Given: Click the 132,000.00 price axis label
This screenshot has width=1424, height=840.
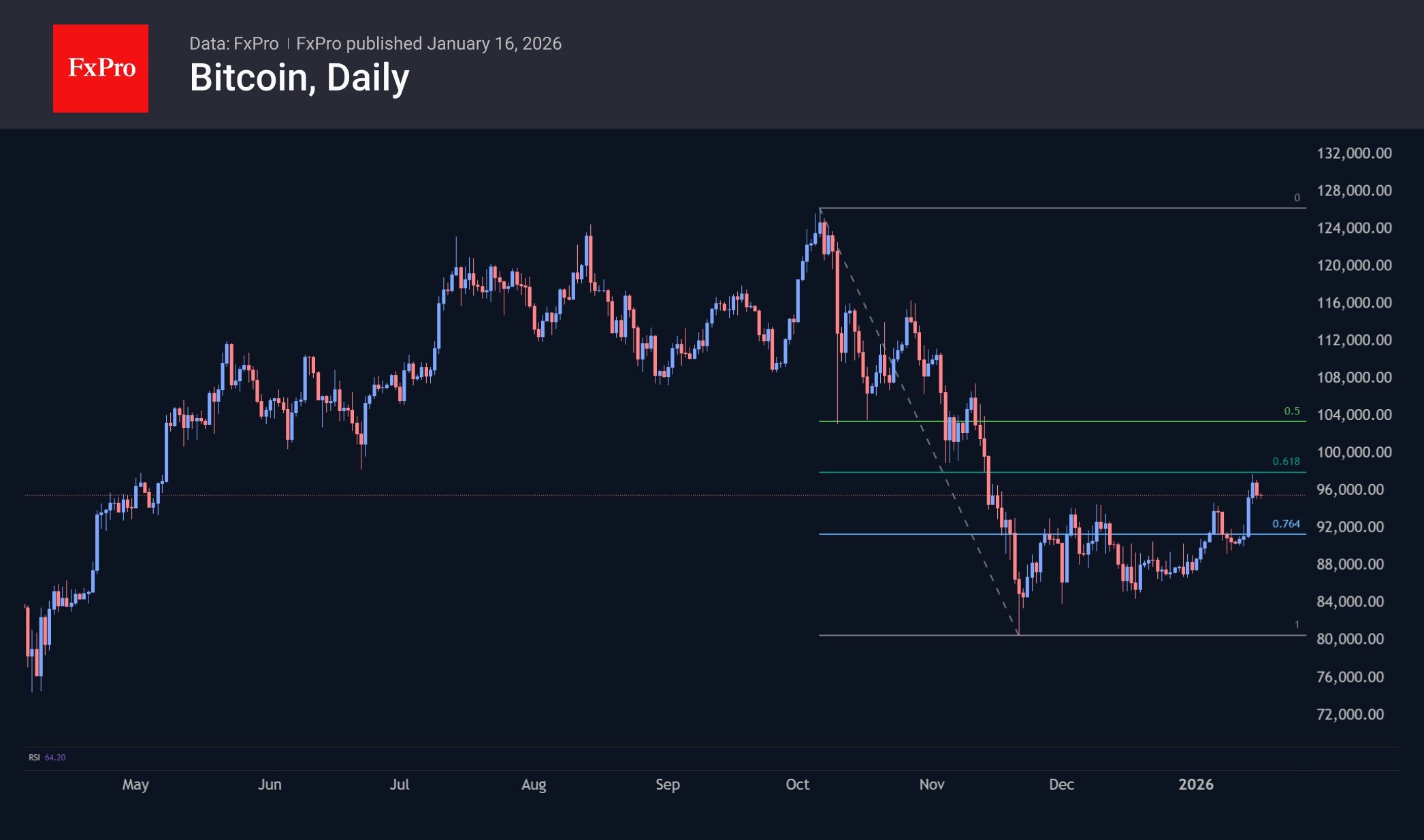Looking at the screenshot, I should pyautogui.click(x=1354, y=153).
